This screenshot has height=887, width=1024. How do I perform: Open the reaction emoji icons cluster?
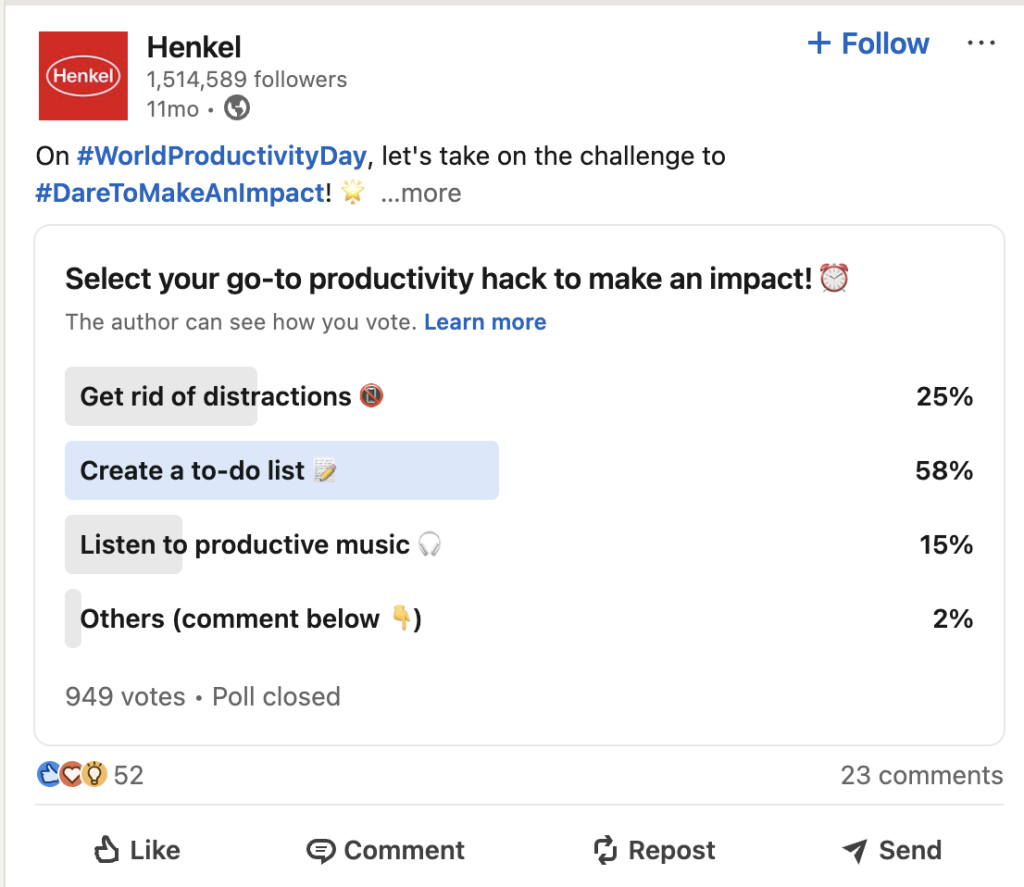[x=71, y=775]
